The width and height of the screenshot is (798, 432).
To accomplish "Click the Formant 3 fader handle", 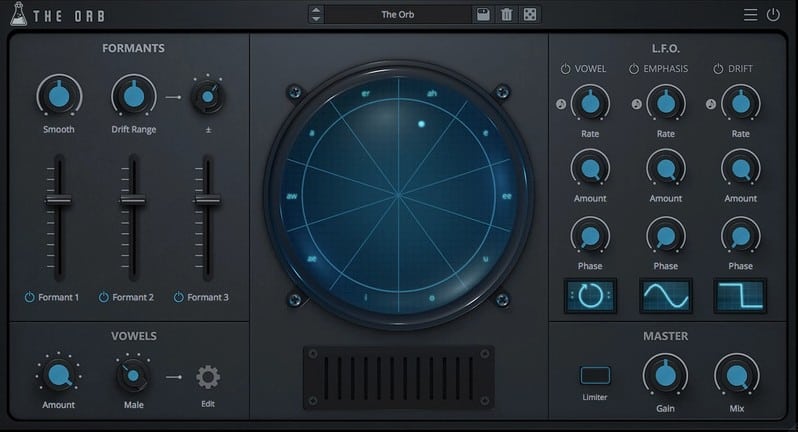I will 208,200.
